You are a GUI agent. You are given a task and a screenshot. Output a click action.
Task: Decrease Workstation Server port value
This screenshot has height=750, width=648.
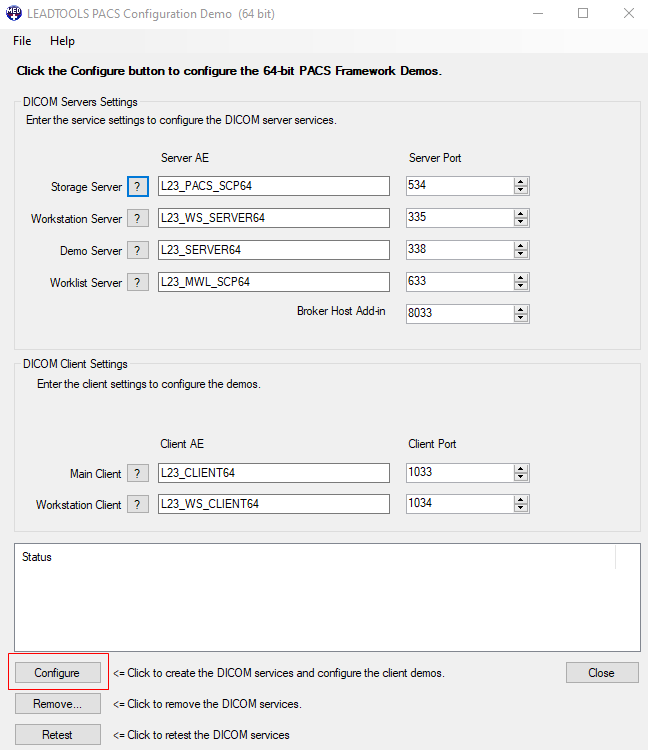(521, 222)
